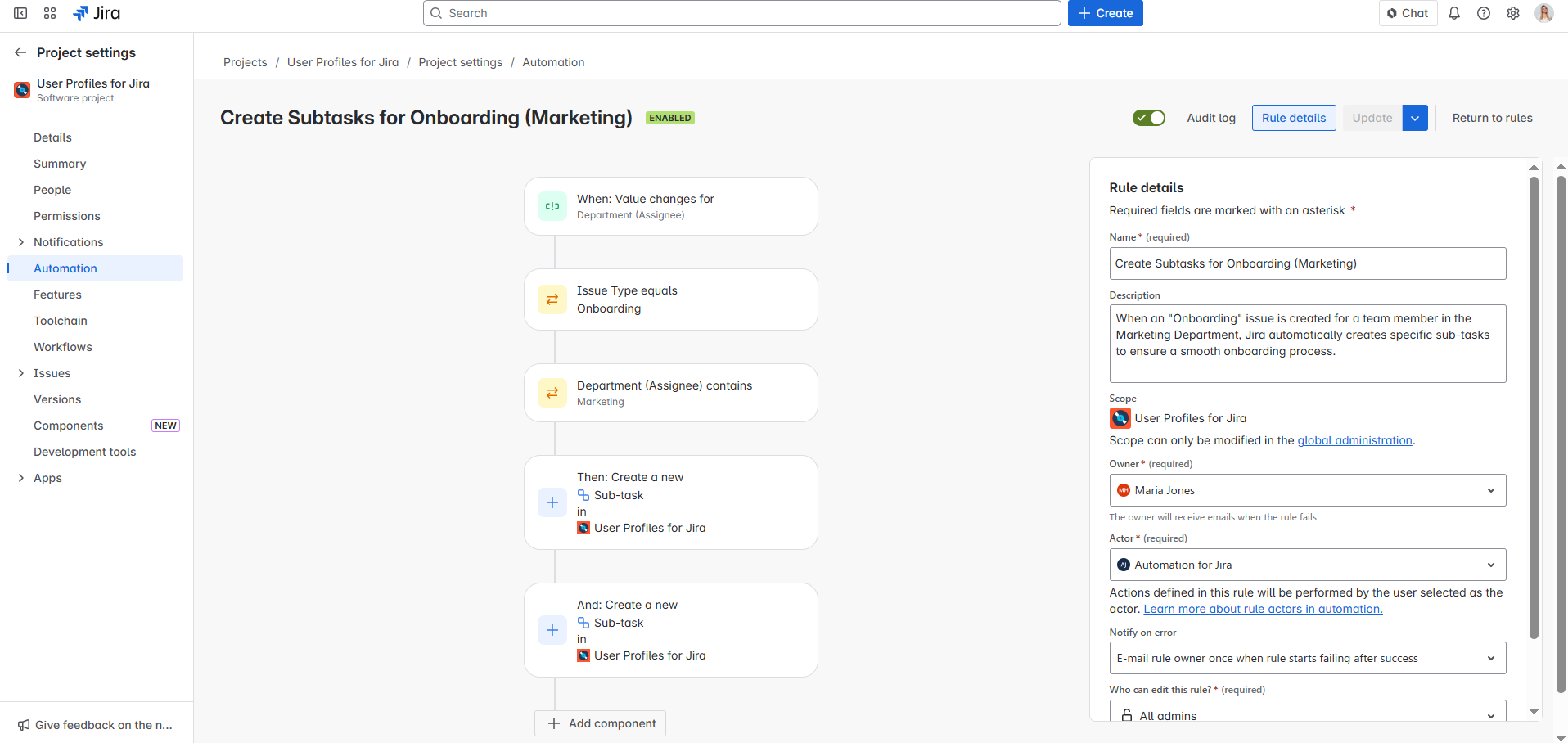Expand the Notifications sidebar section
The height and width of the screenshot is (743, 1568).
pos(21,242)
